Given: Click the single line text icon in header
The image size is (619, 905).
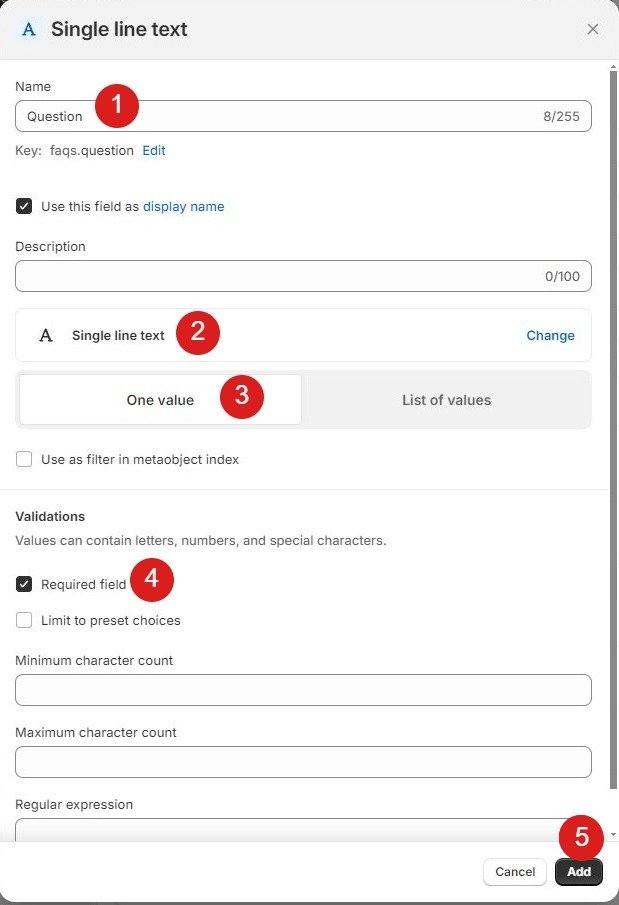Looking at the screenshot, I should point(29,29).
